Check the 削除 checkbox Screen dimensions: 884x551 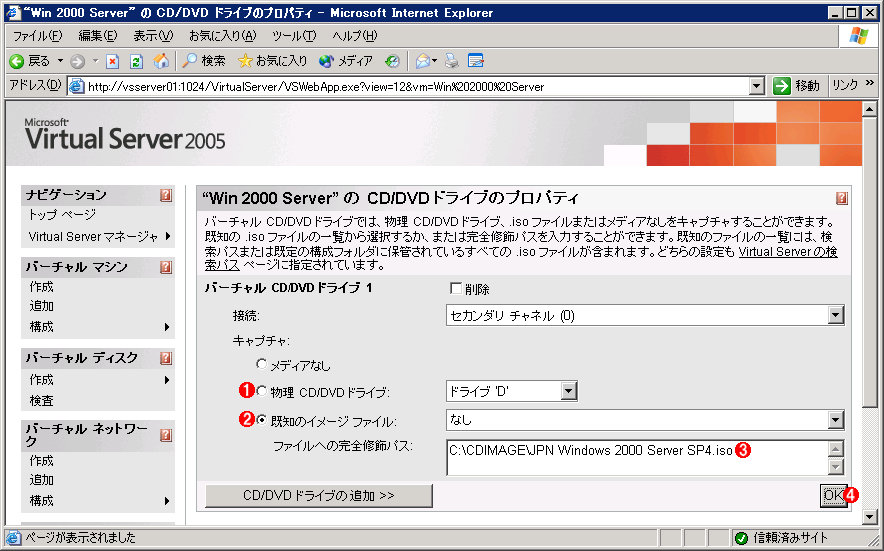point(456,288)
